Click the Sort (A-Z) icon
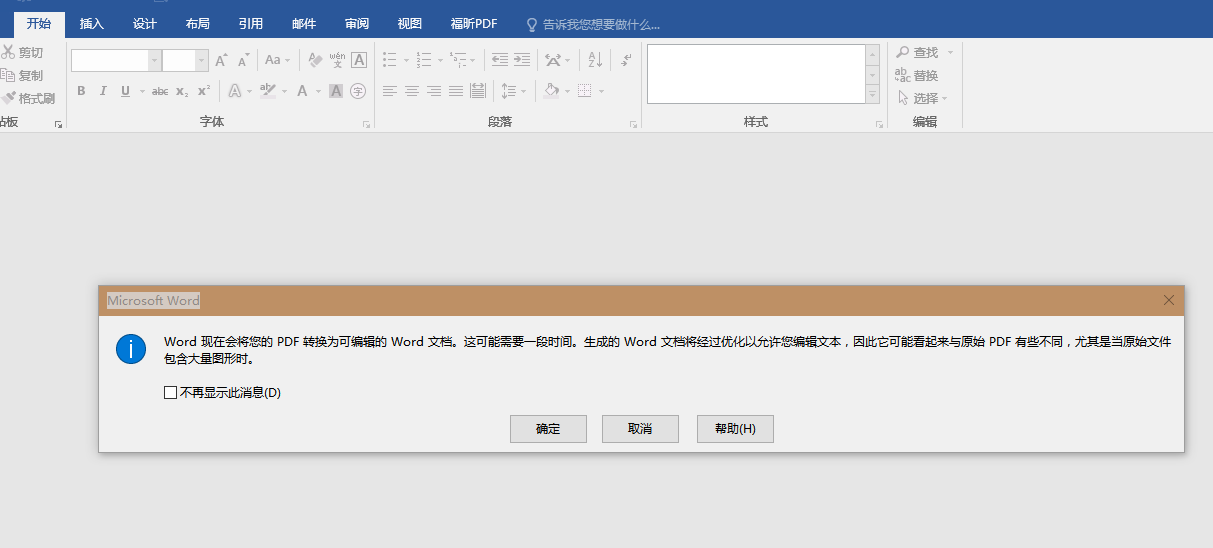This screenshot has width=1213, height=548. [595, 61]
